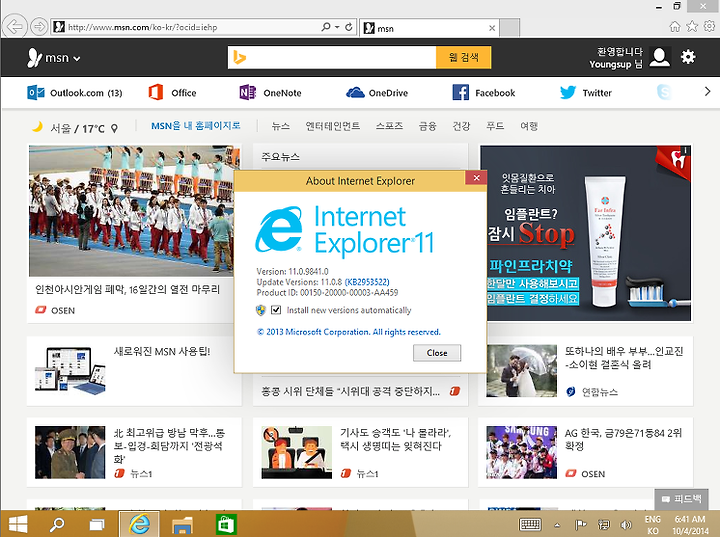Screen dimensions: 720x537
Task: Click the user profile avatar icon
Action: 660,57
